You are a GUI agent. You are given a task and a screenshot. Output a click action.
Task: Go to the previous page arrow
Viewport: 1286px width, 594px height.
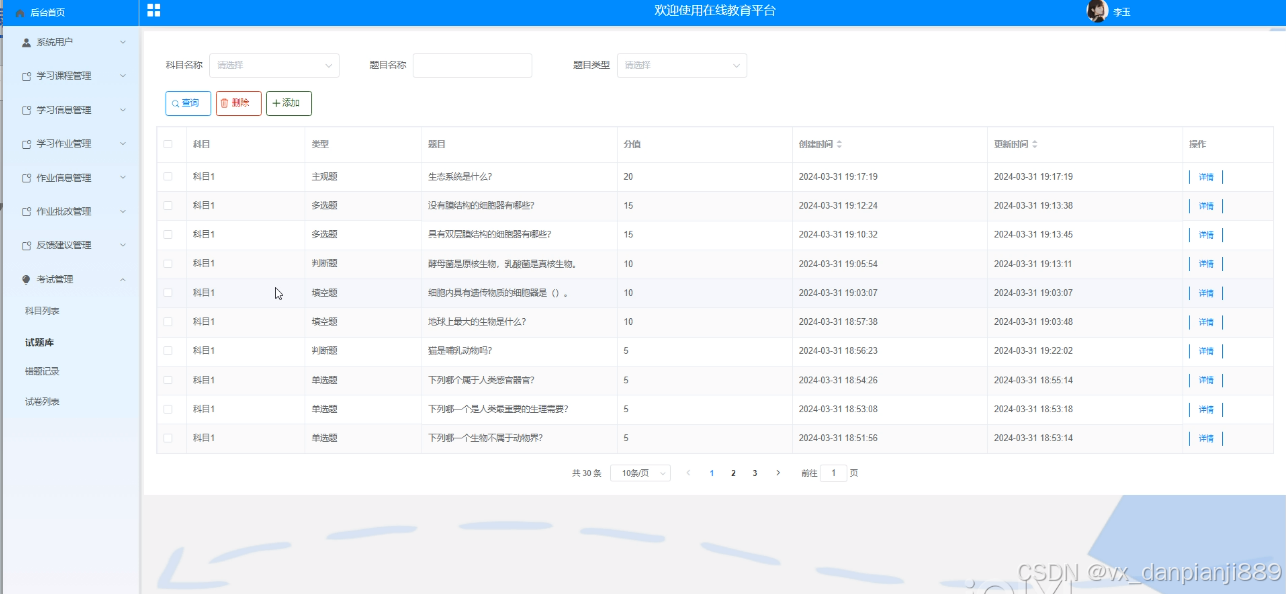point(688,473)
